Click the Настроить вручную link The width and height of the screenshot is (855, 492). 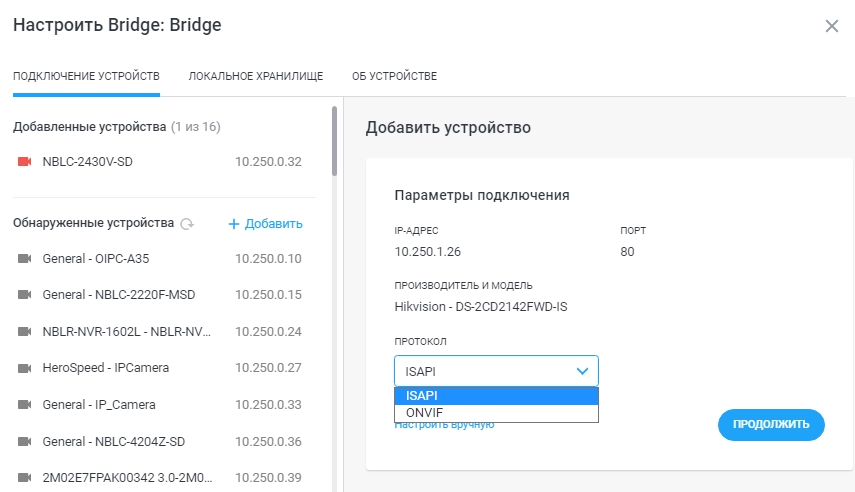444,425
